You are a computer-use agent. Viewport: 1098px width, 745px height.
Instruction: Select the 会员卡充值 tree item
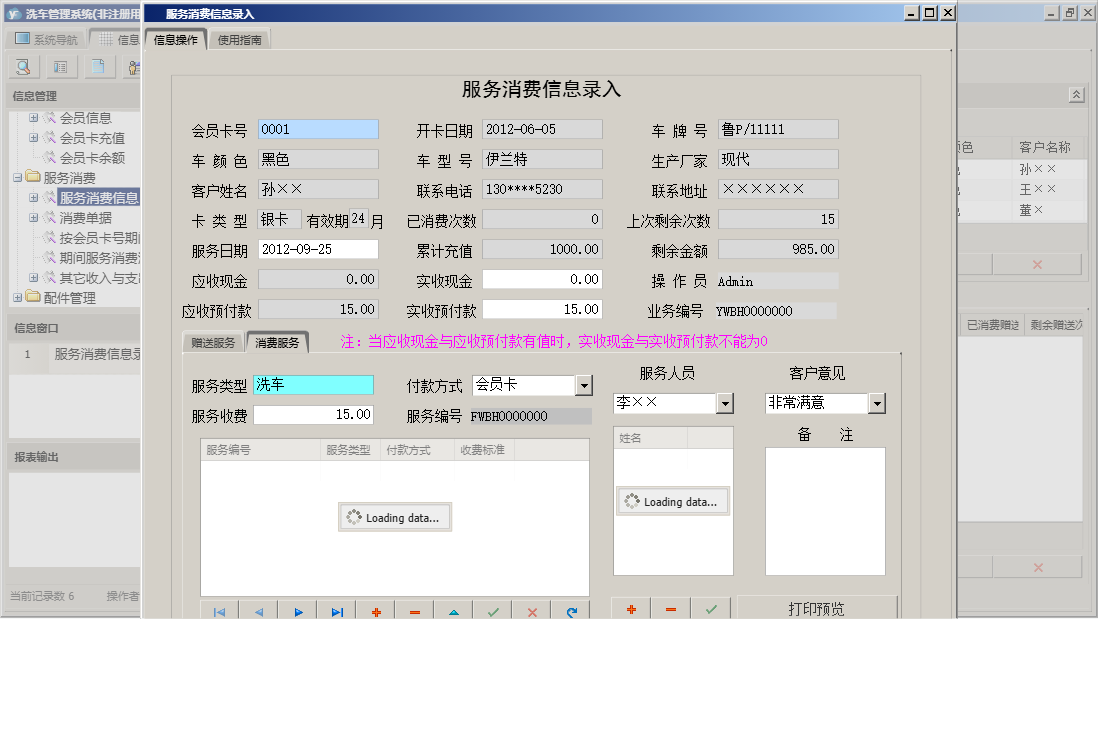92,138
